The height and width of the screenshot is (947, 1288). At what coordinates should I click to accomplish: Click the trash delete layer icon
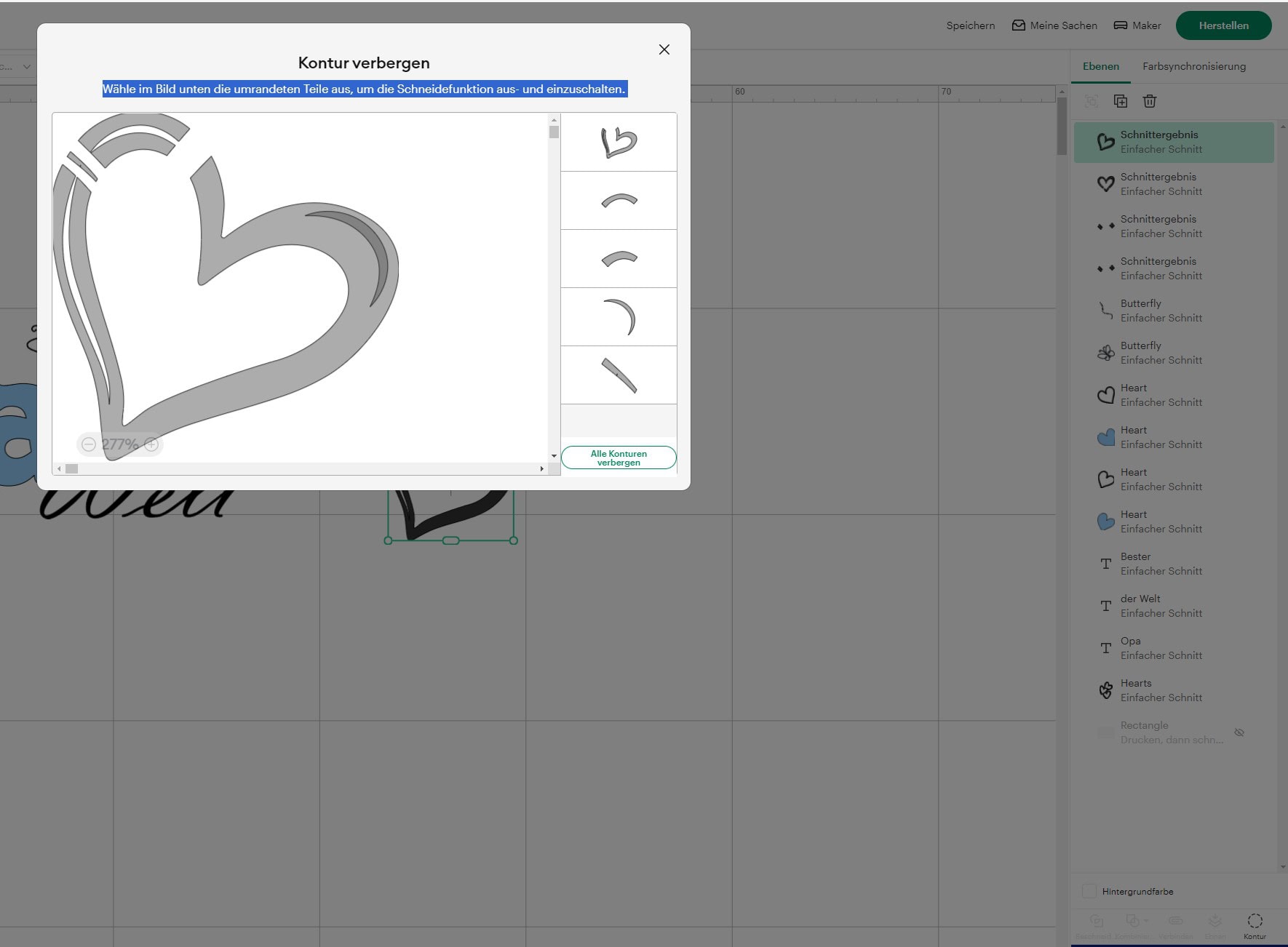coord(1150,101)
